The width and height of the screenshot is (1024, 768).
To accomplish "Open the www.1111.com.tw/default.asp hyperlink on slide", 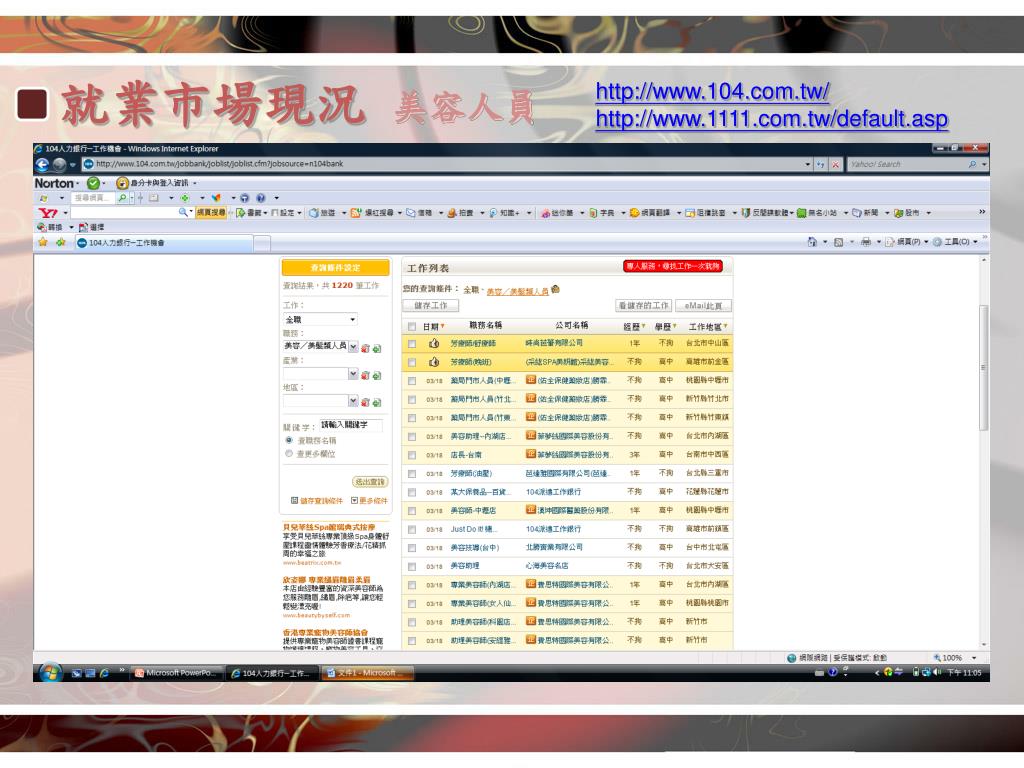I will point(771,119).
